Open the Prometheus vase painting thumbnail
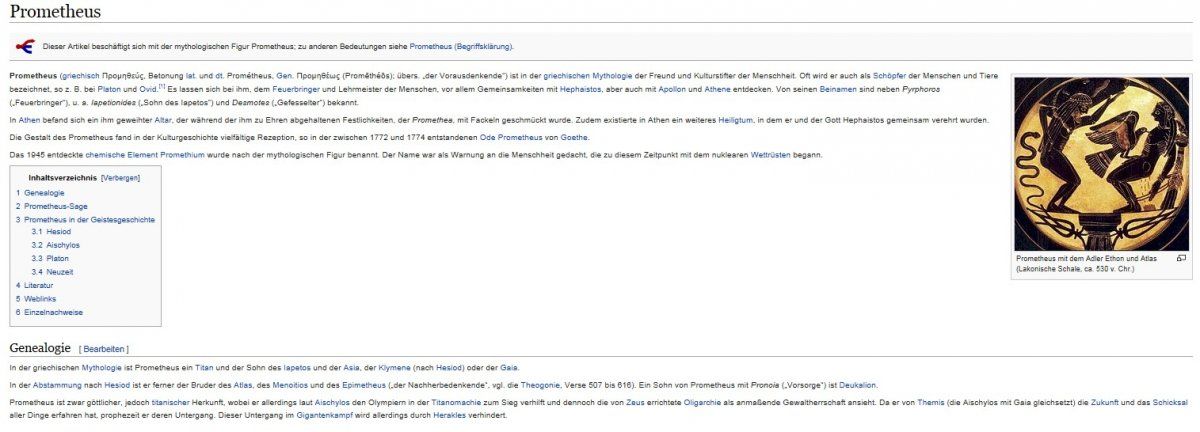 coord(1101,163)
